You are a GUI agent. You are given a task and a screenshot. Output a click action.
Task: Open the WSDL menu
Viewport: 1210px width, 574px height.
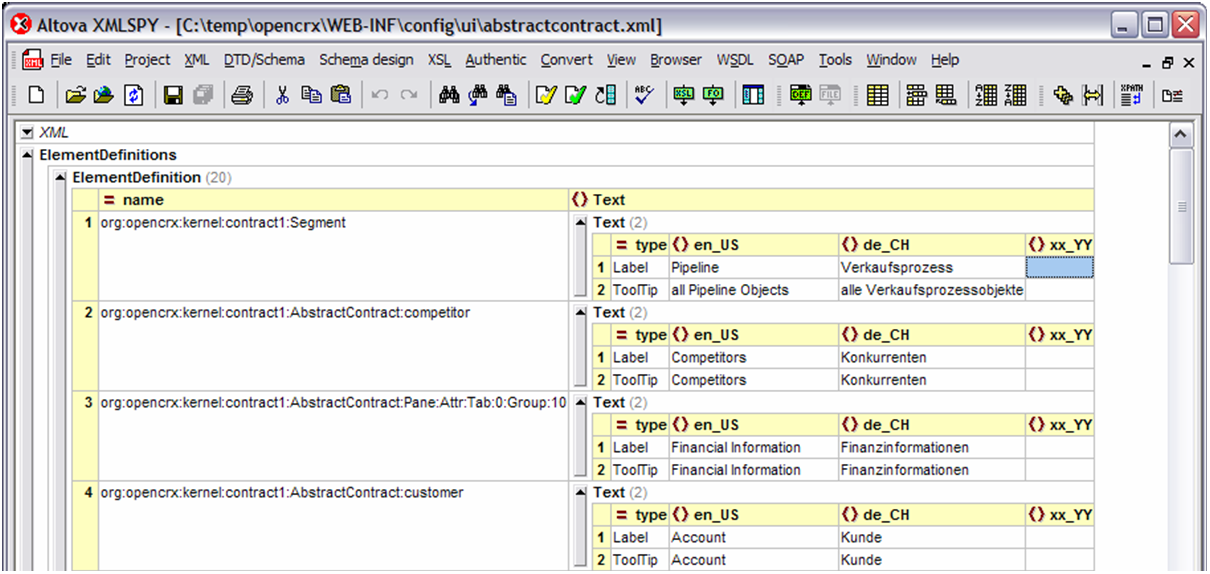tap(735, 60)
